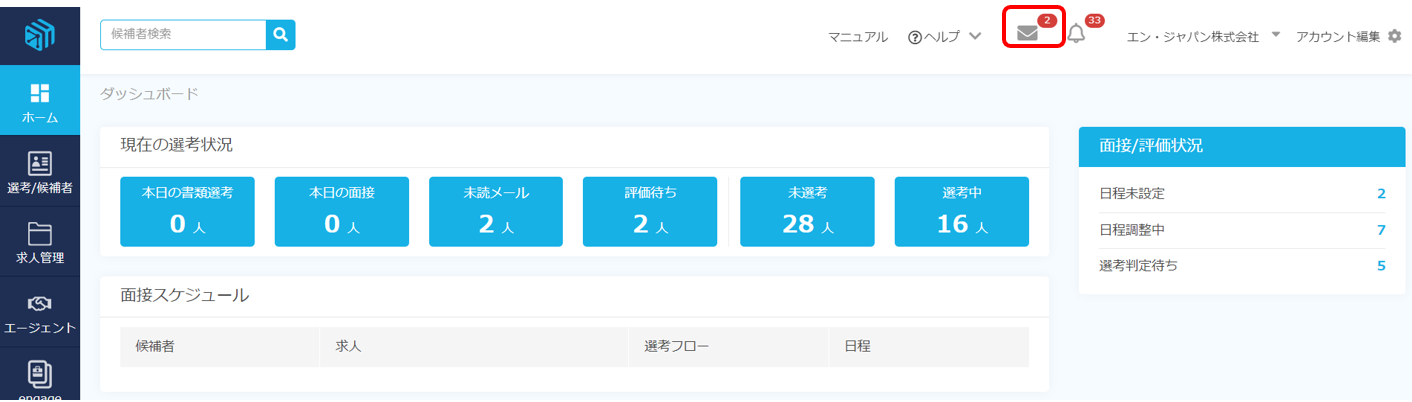Click the magnifier search button

281,35
